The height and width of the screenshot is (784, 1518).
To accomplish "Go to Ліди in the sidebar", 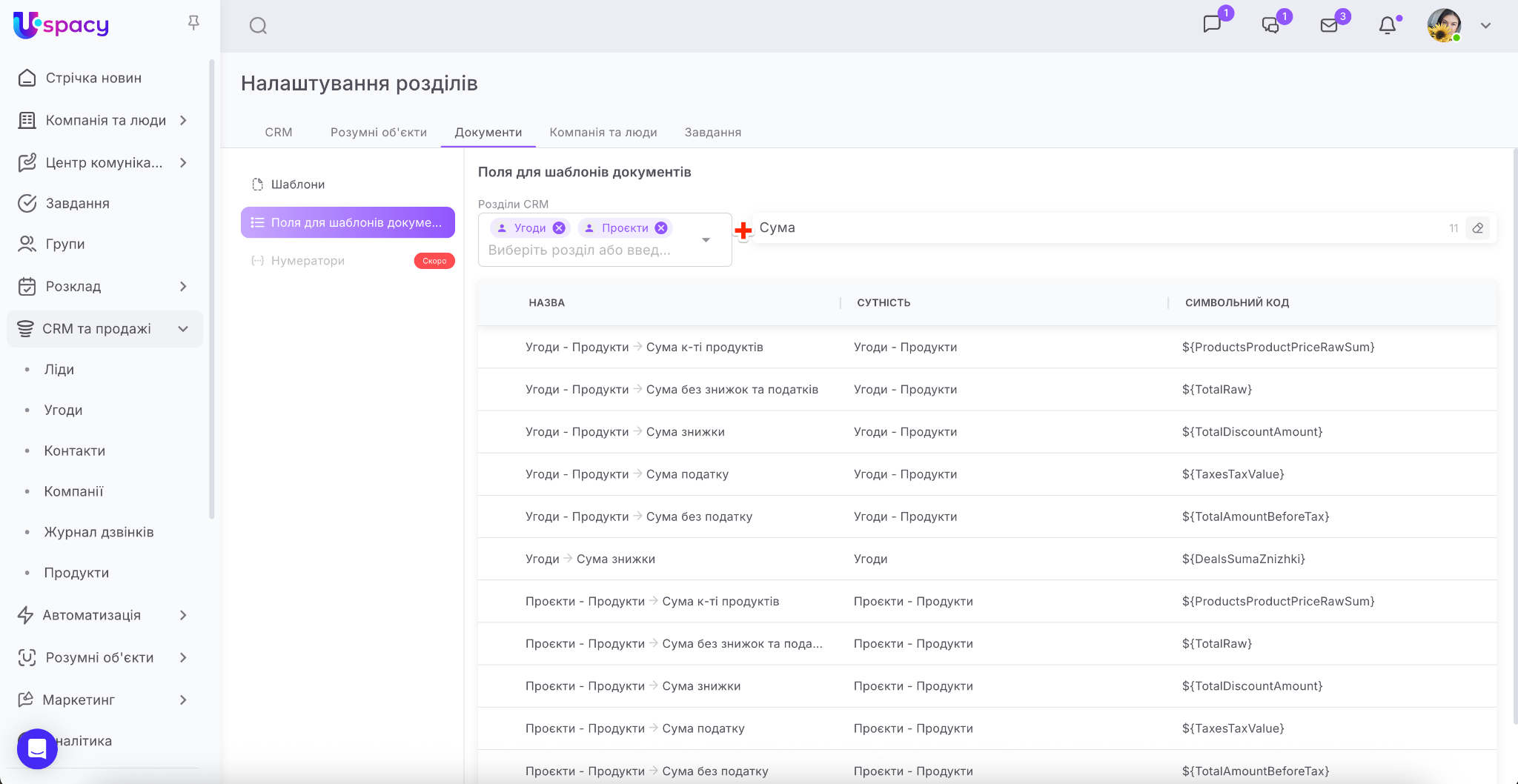I will pyautogui.click(x=59, y=370).
